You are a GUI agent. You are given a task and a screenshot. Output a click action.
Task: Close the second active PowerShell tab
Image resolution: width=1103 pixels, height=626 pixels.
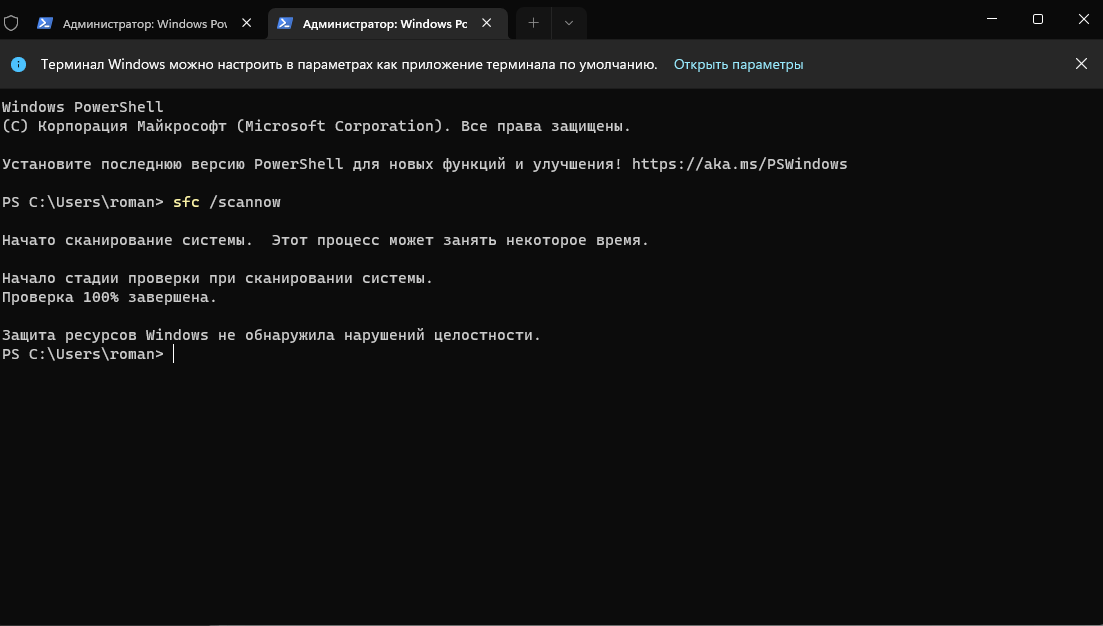[487, 23]
